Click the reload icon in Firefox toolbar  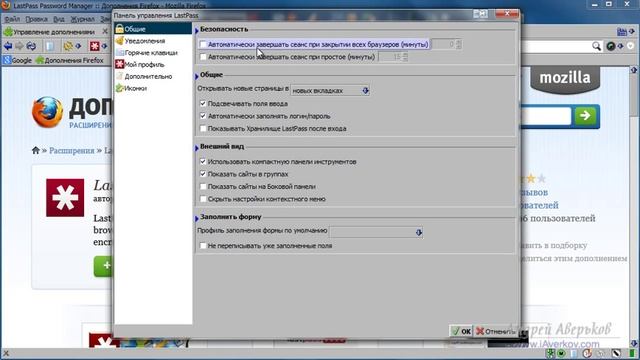(x=31, y=46)
